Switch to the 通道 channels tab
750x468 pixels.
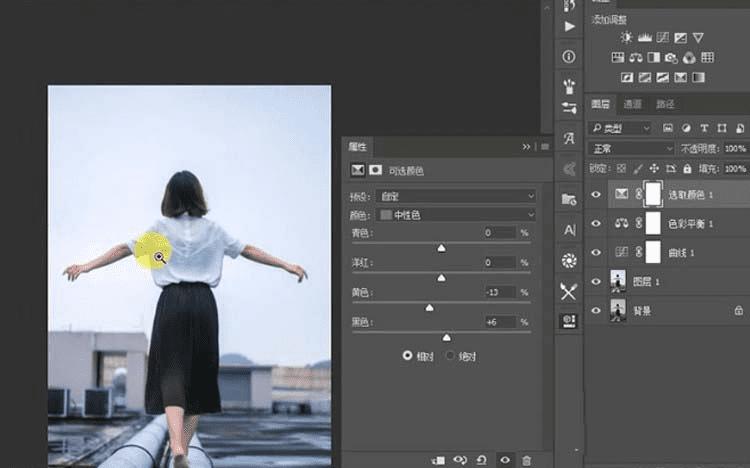(x=632, y=104)
